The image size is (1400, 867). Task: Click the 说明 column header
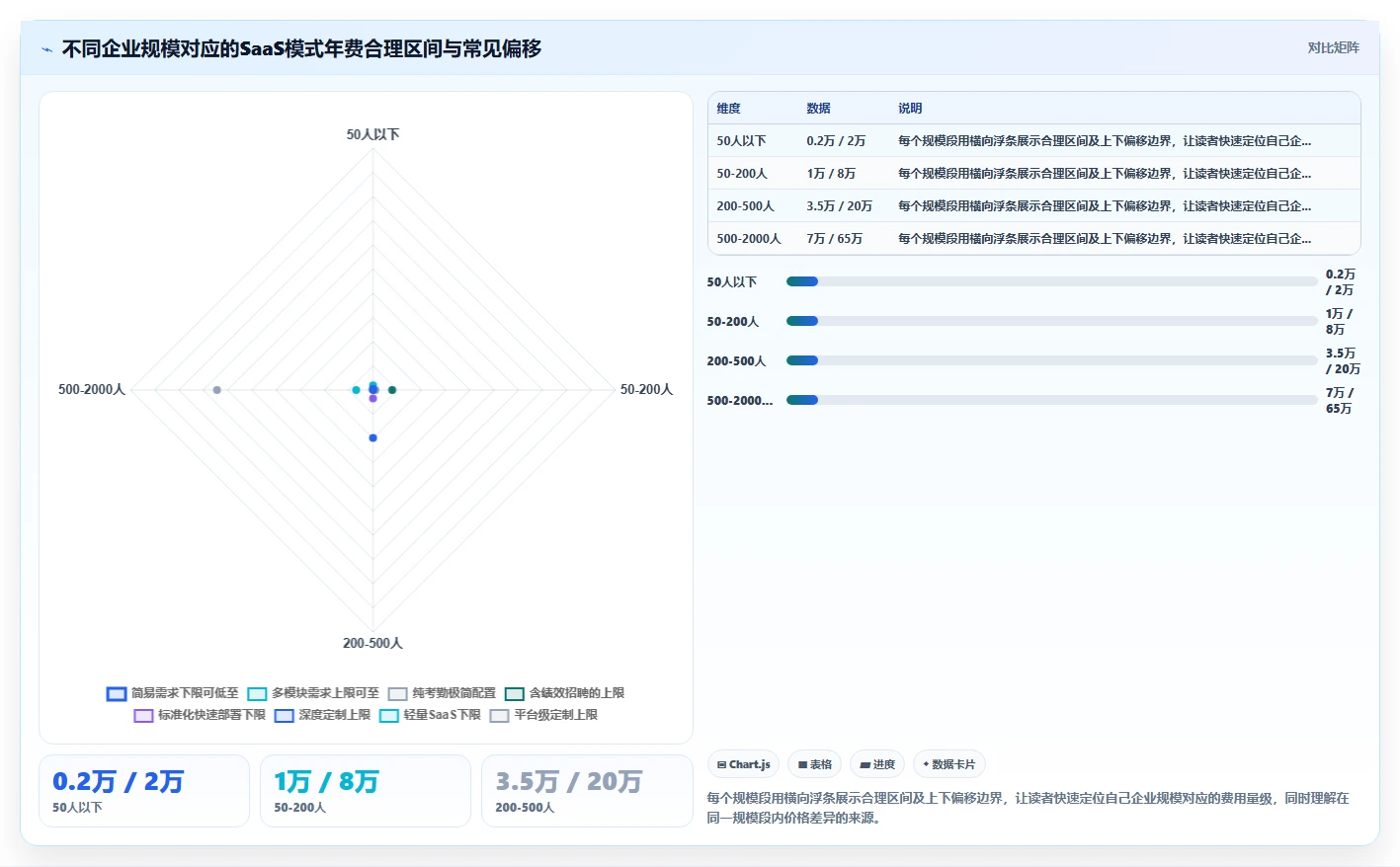910,109
